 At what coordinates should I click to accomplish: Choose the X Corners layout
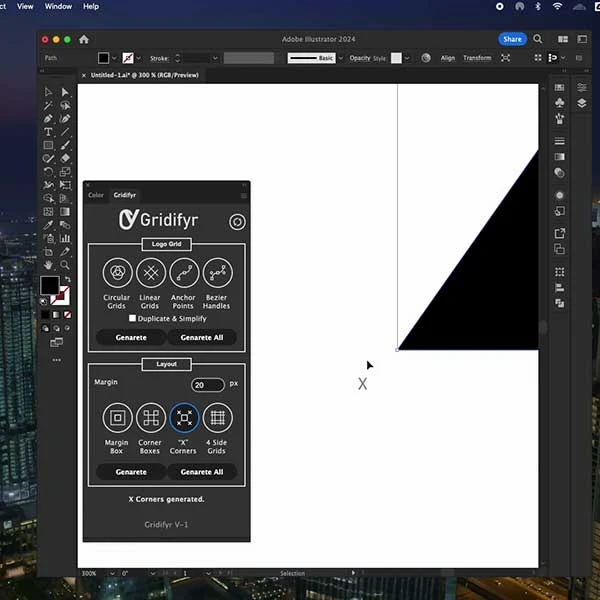coord(184,417)
